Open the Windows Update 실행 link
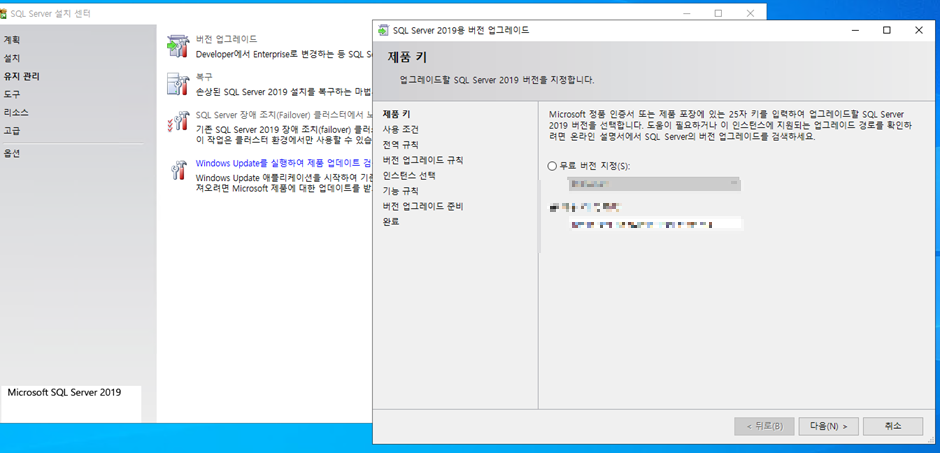Viewport: 940px width, 453px height. tap(283, 163)
